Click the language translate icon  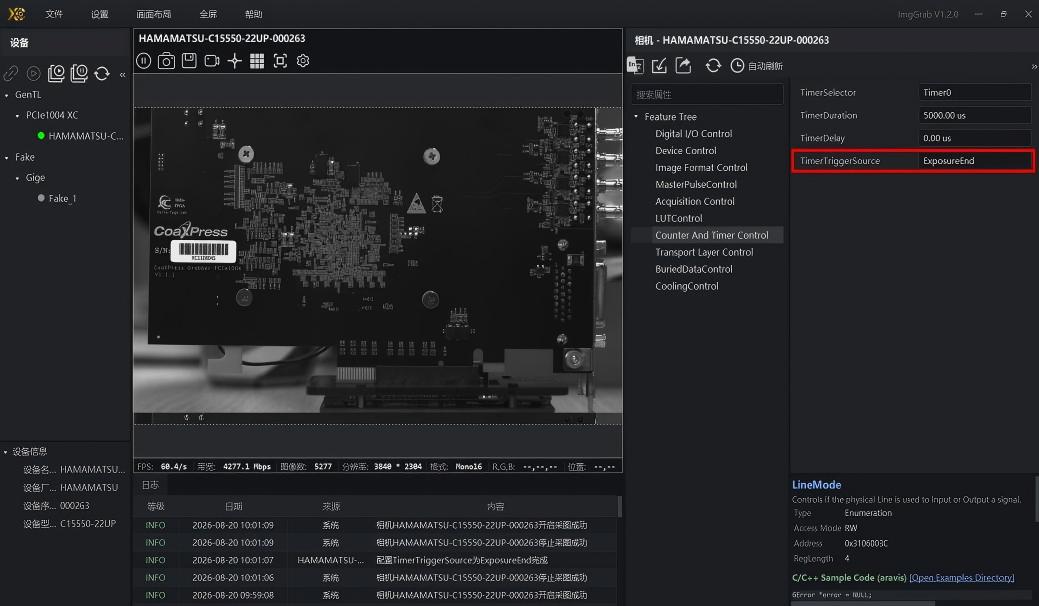[635, 65]
